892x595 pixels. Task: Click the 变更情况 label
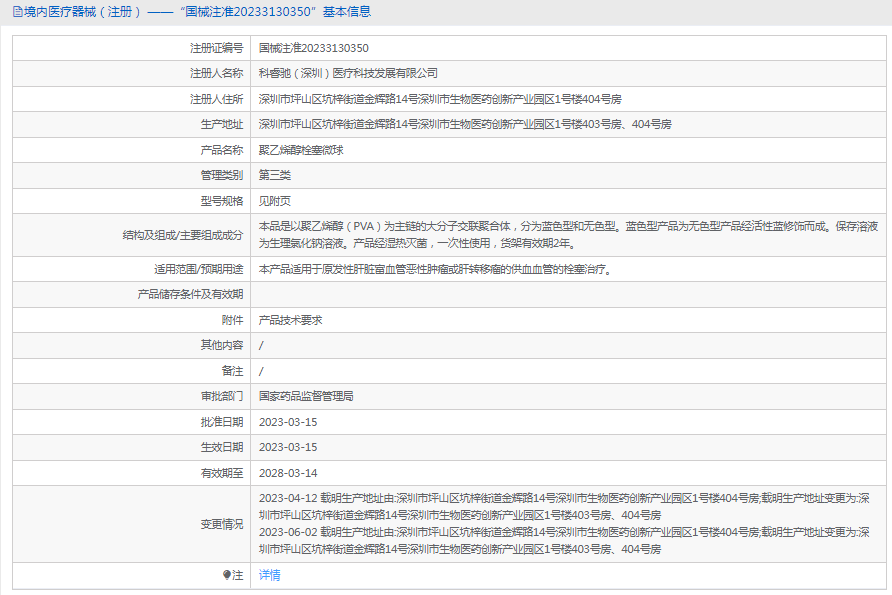pyautogui.click(x=222, y=524)
